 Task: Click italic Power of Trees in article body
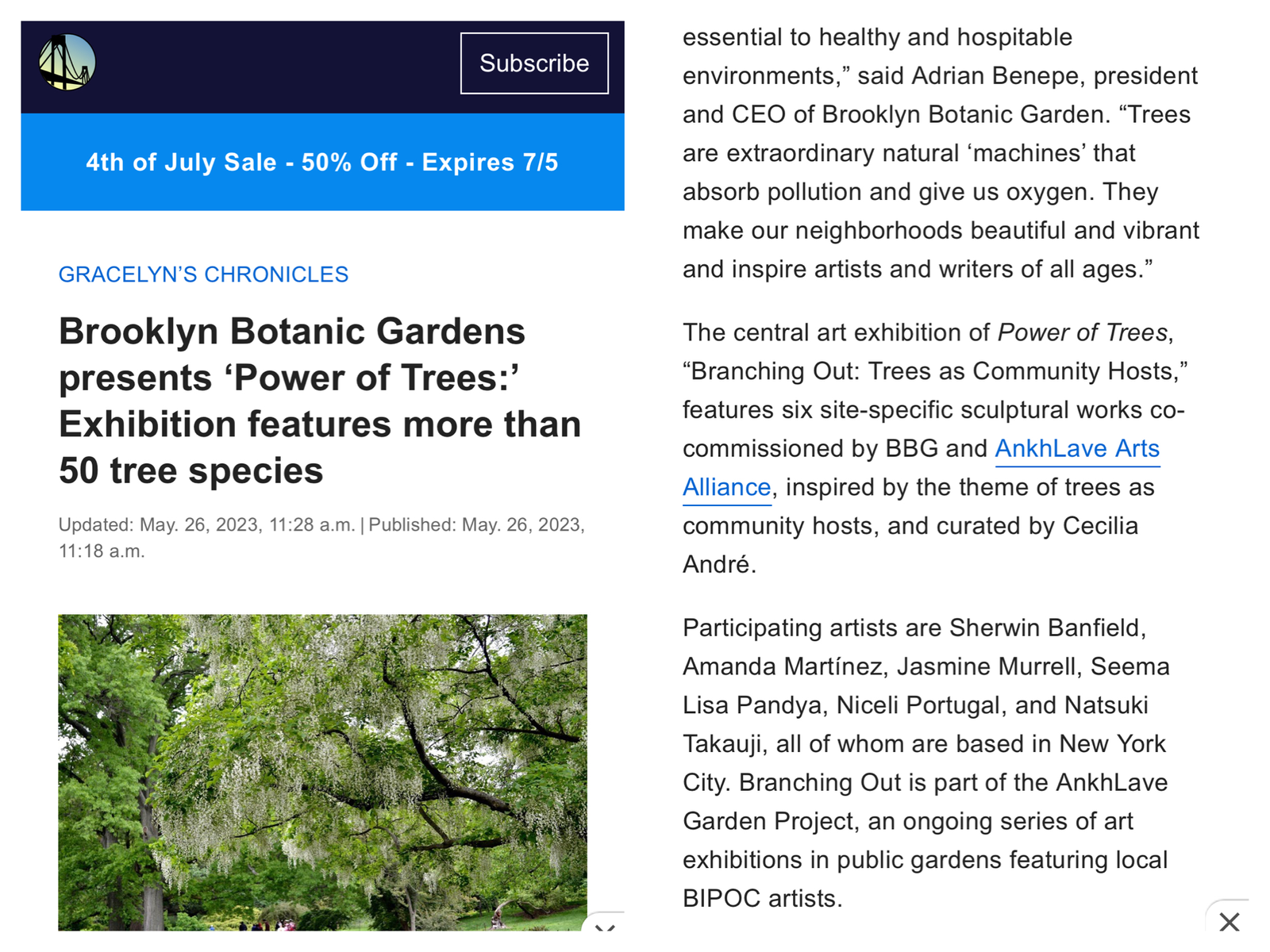pos(1083,332)
